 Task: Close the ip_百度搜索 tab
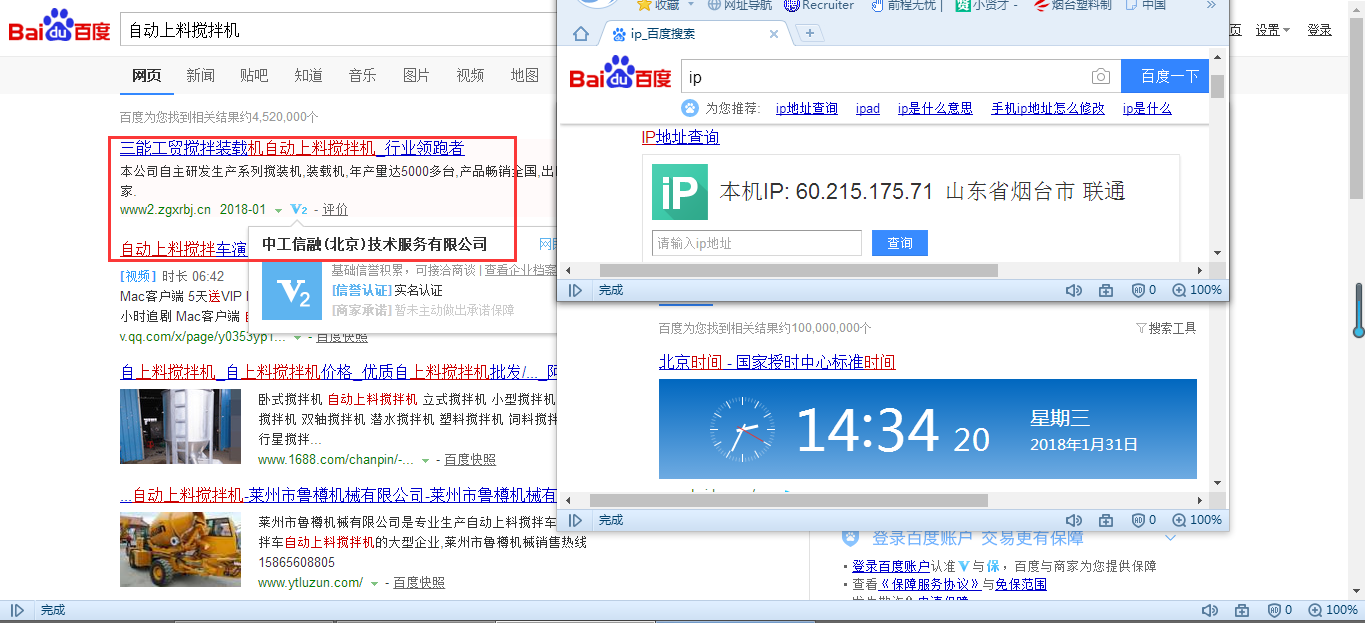tap(773, 34)
